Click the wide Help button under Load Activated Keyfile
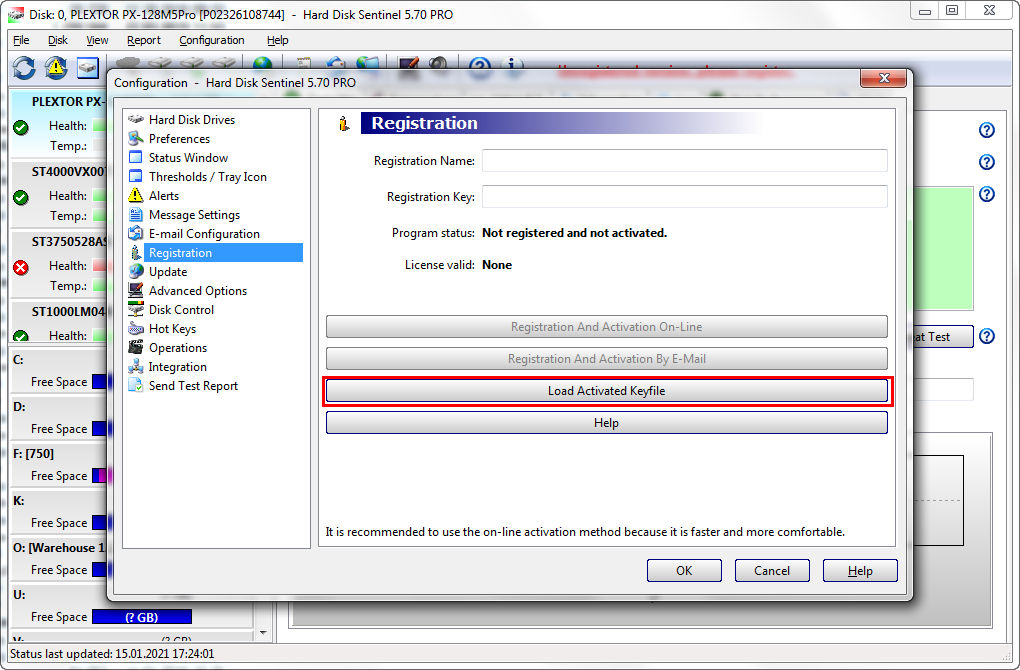Screen dimensions: 1020x670 pyautogui.click(x=606, y=423)
